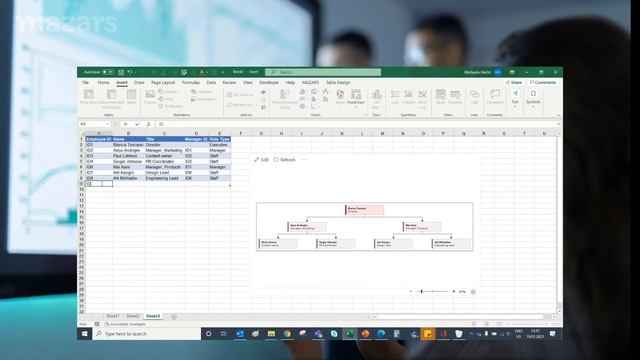Insert a Column sparkline
640x360 pixels.
[409, 97]
